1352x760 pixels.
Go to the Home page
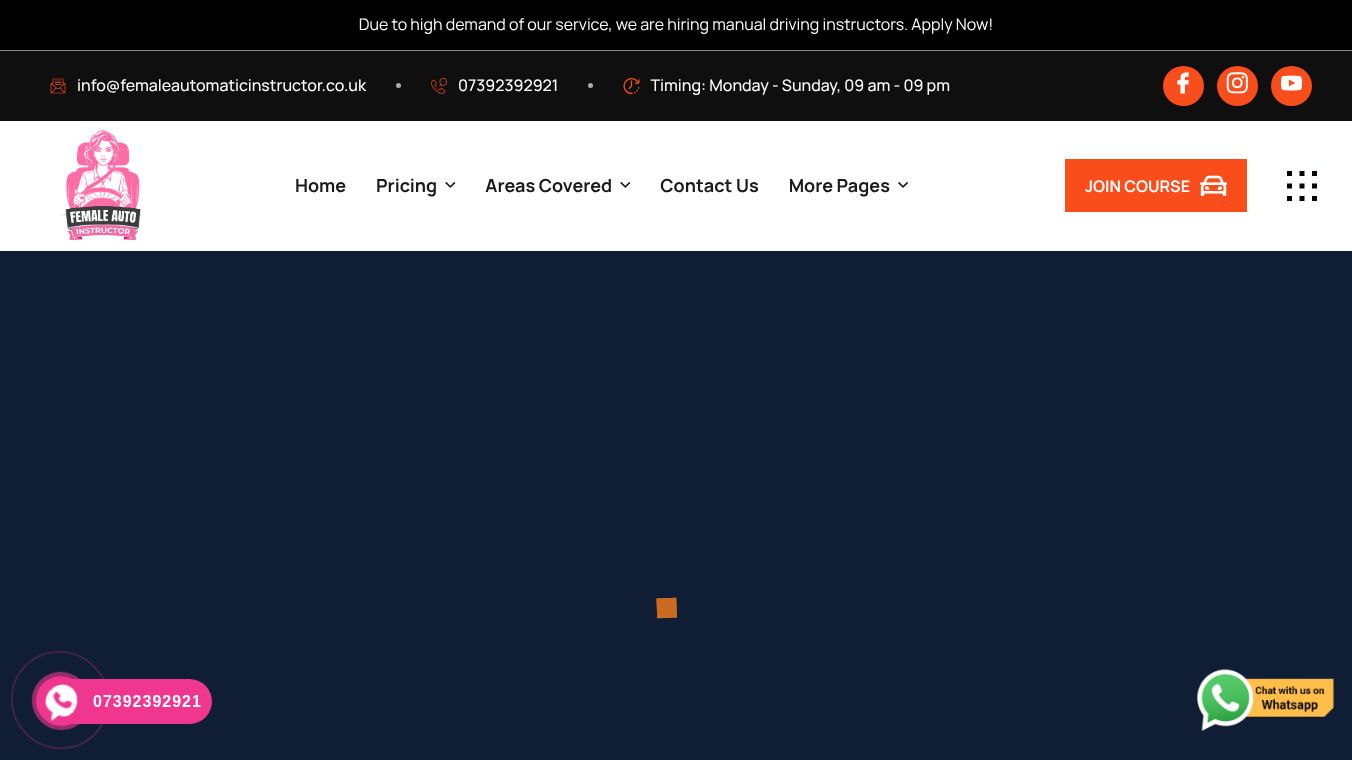320,186
